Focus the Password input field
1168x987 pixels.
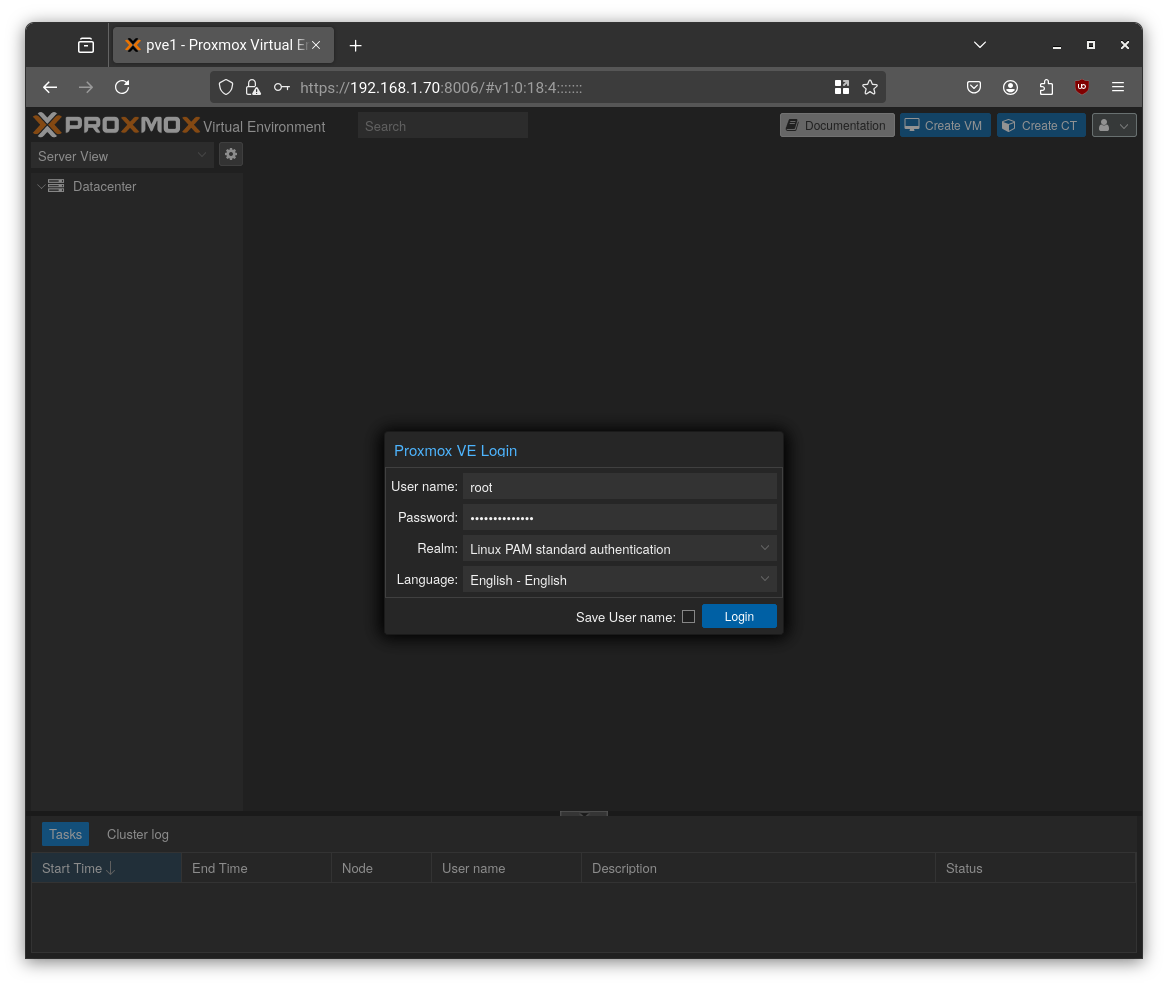click(x=619, y=517)
